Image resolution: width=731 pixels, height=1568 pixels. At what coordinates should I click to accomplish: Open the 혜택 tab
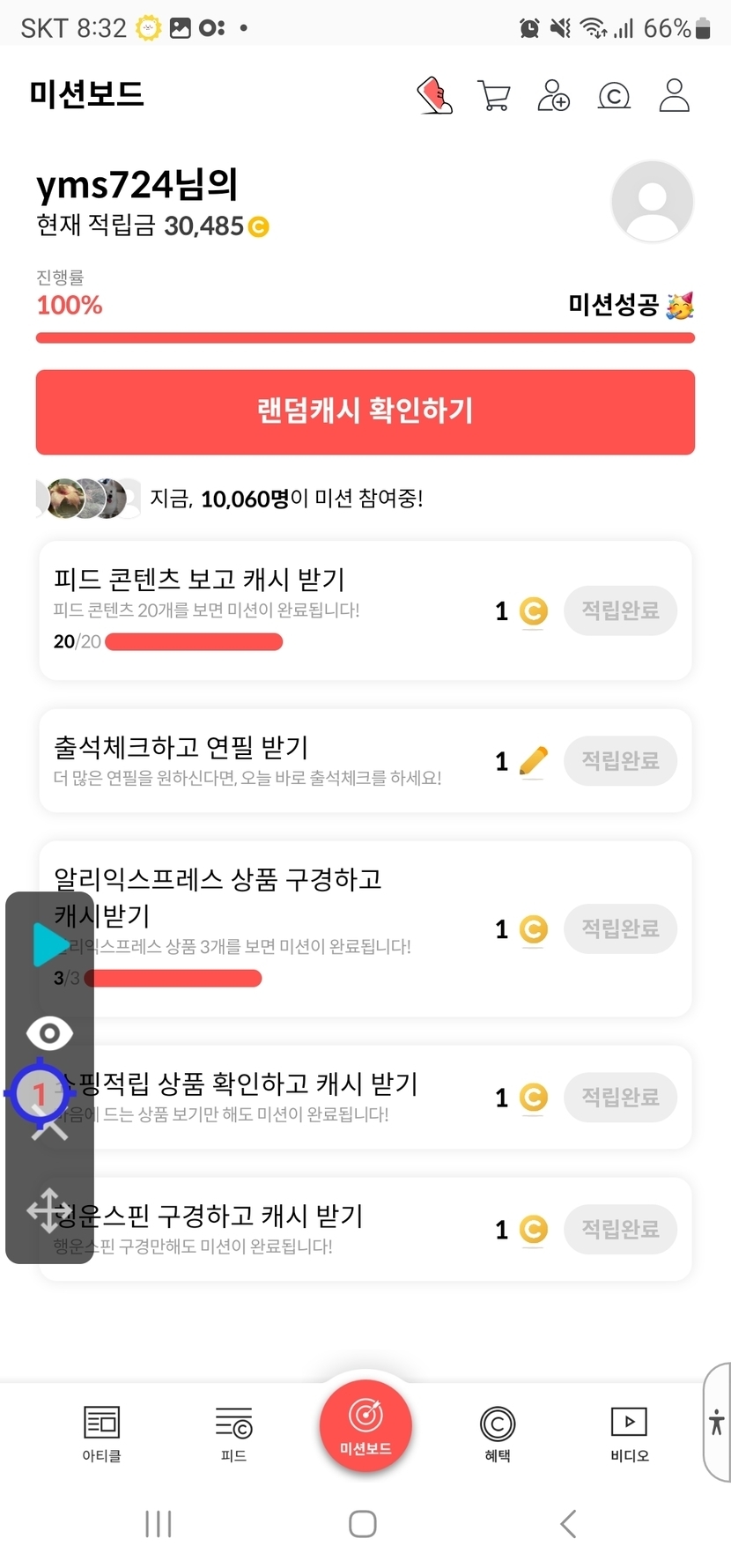(x=498, y=1433)
